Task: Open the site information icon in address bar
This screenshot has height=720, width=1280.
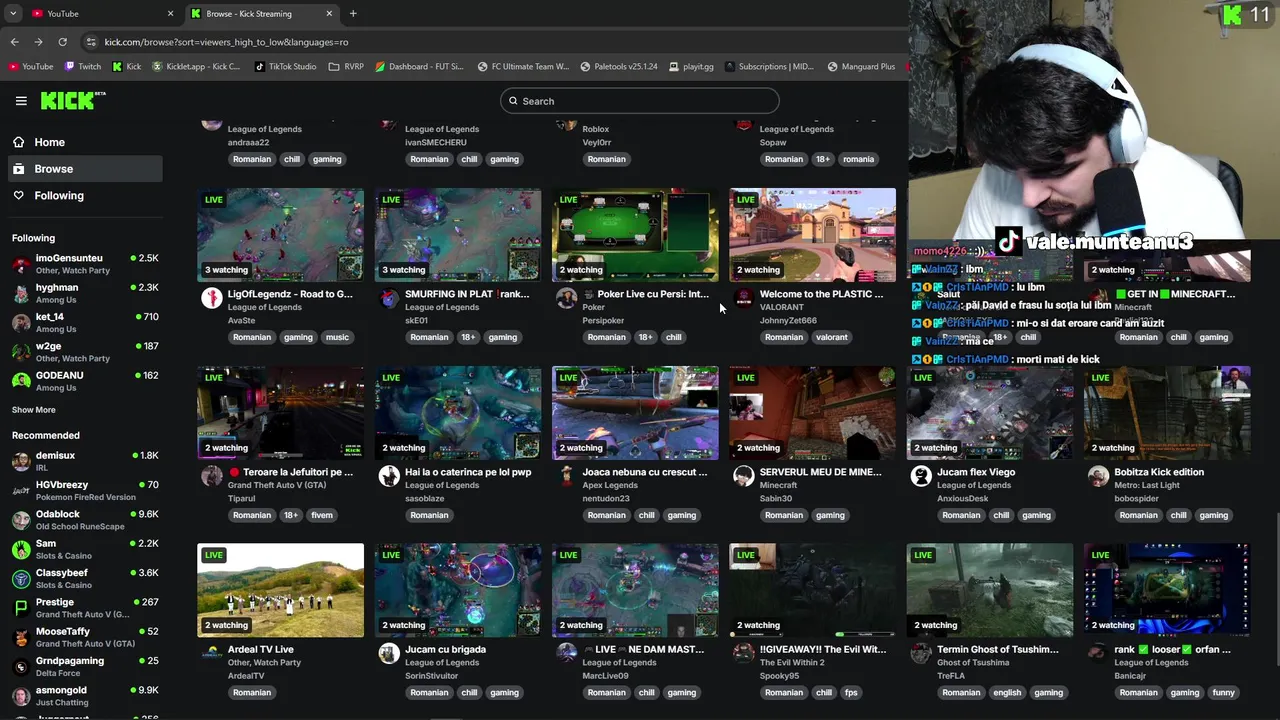Action: pyautogui.click(x=91, y=42)
